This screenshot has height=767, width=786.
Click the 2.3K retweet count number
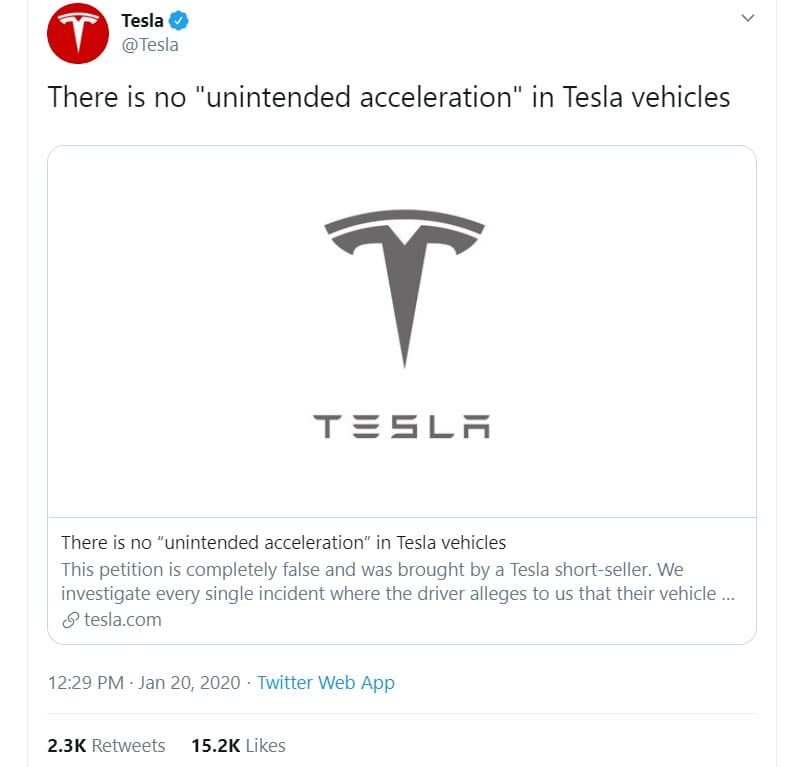coord(66,745)
